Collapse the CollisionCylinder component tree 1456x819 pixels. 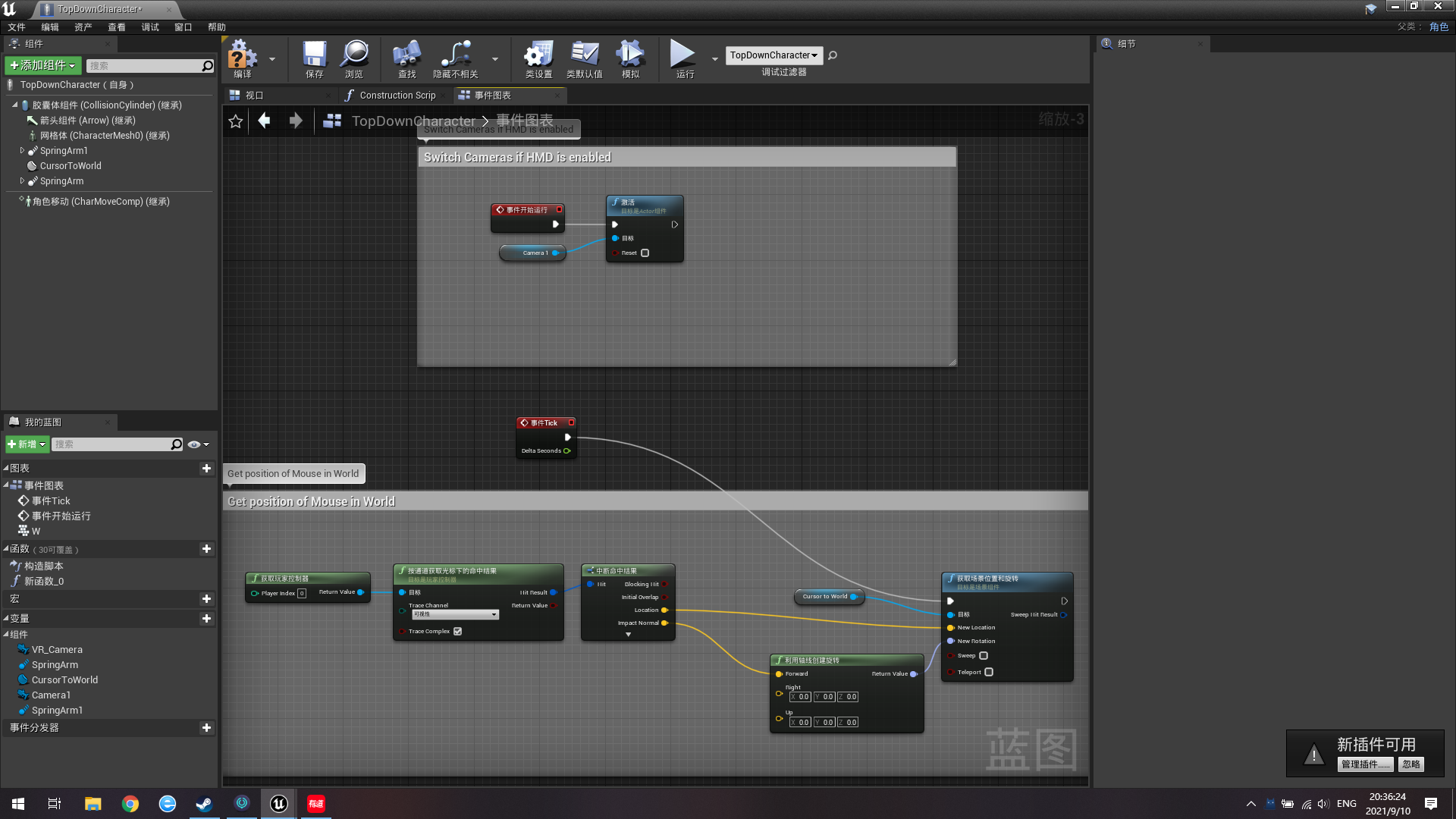pyautogui.click(x=14, y=105)
